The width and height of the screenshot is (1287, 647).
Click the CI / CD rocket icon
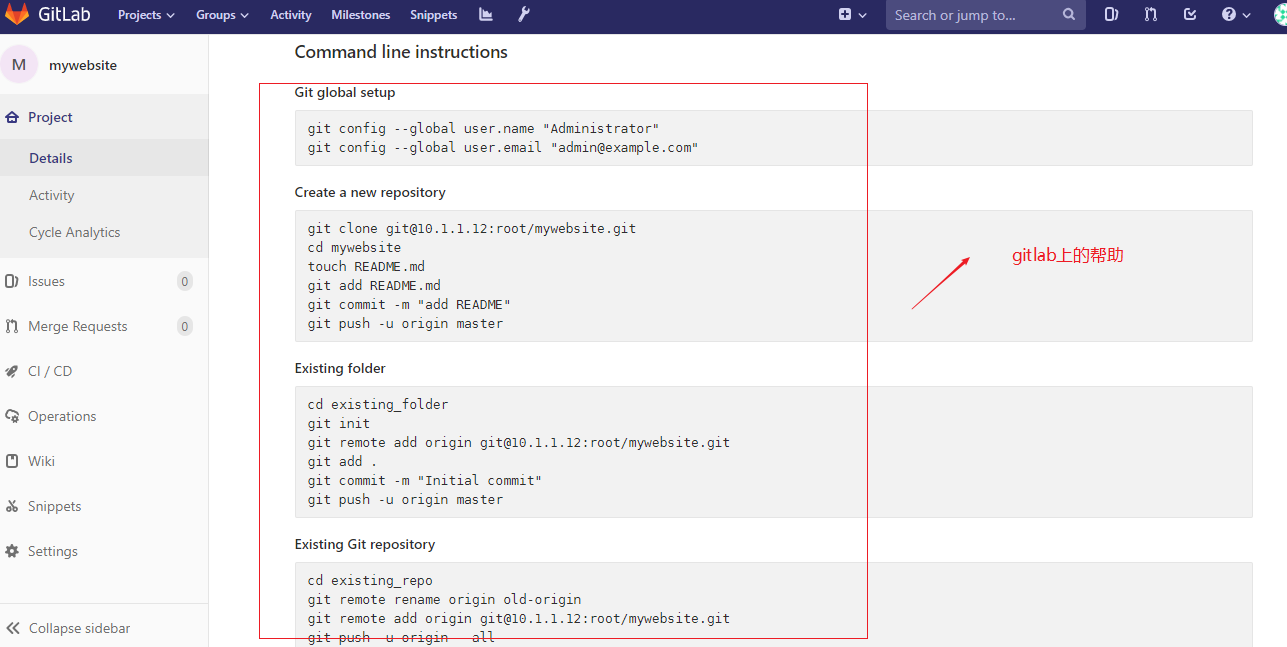click(12, 371)
